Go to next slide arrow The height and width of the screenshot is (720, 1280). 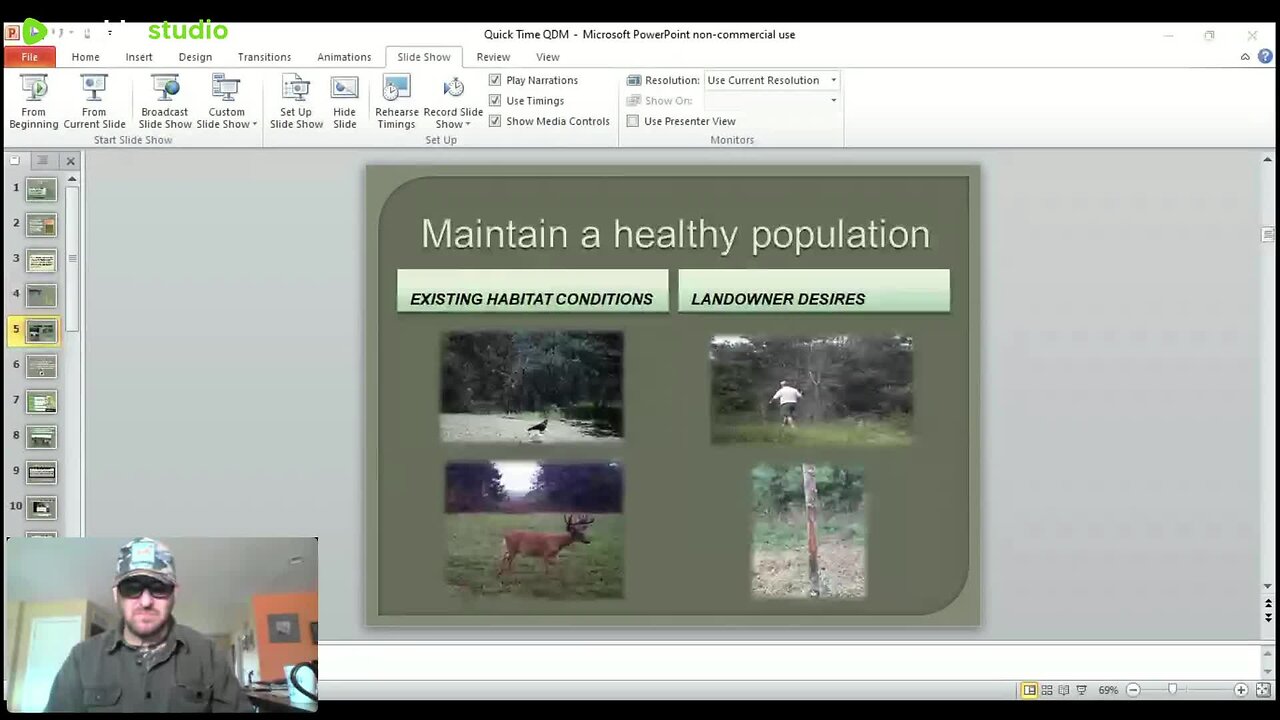[1268, 618]
